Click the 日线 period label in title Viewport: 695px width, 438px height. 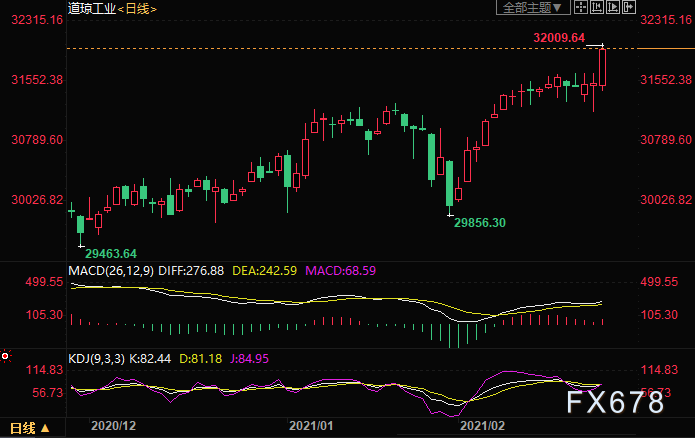click(137, 8)
